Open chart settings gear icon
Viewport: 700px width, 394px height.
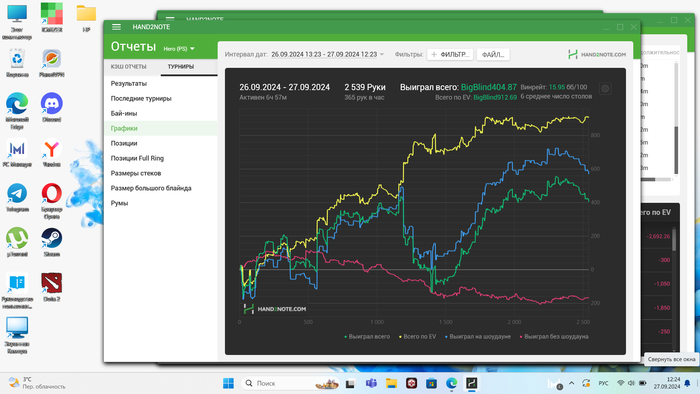click(605, 88)
